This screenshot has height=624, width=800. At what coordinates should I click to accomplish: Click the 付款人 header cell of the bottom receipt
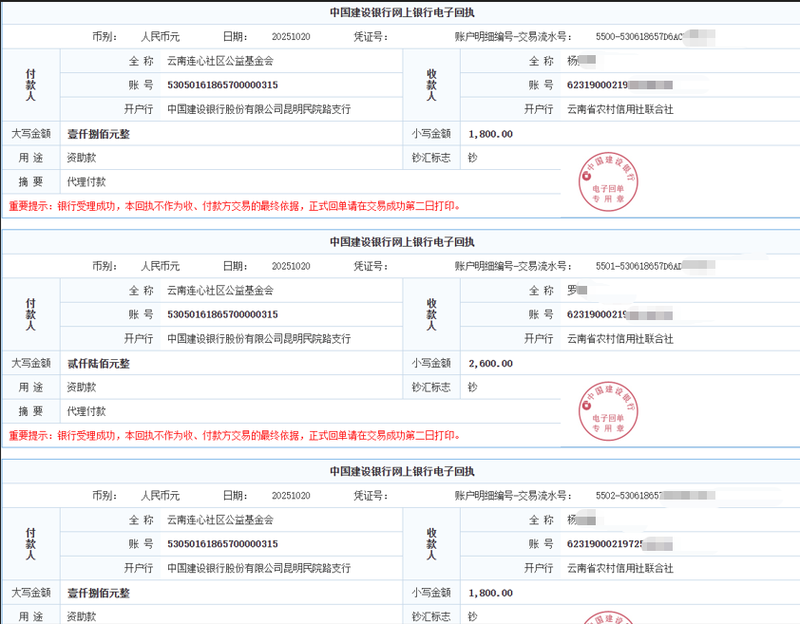tap(31, 543)
